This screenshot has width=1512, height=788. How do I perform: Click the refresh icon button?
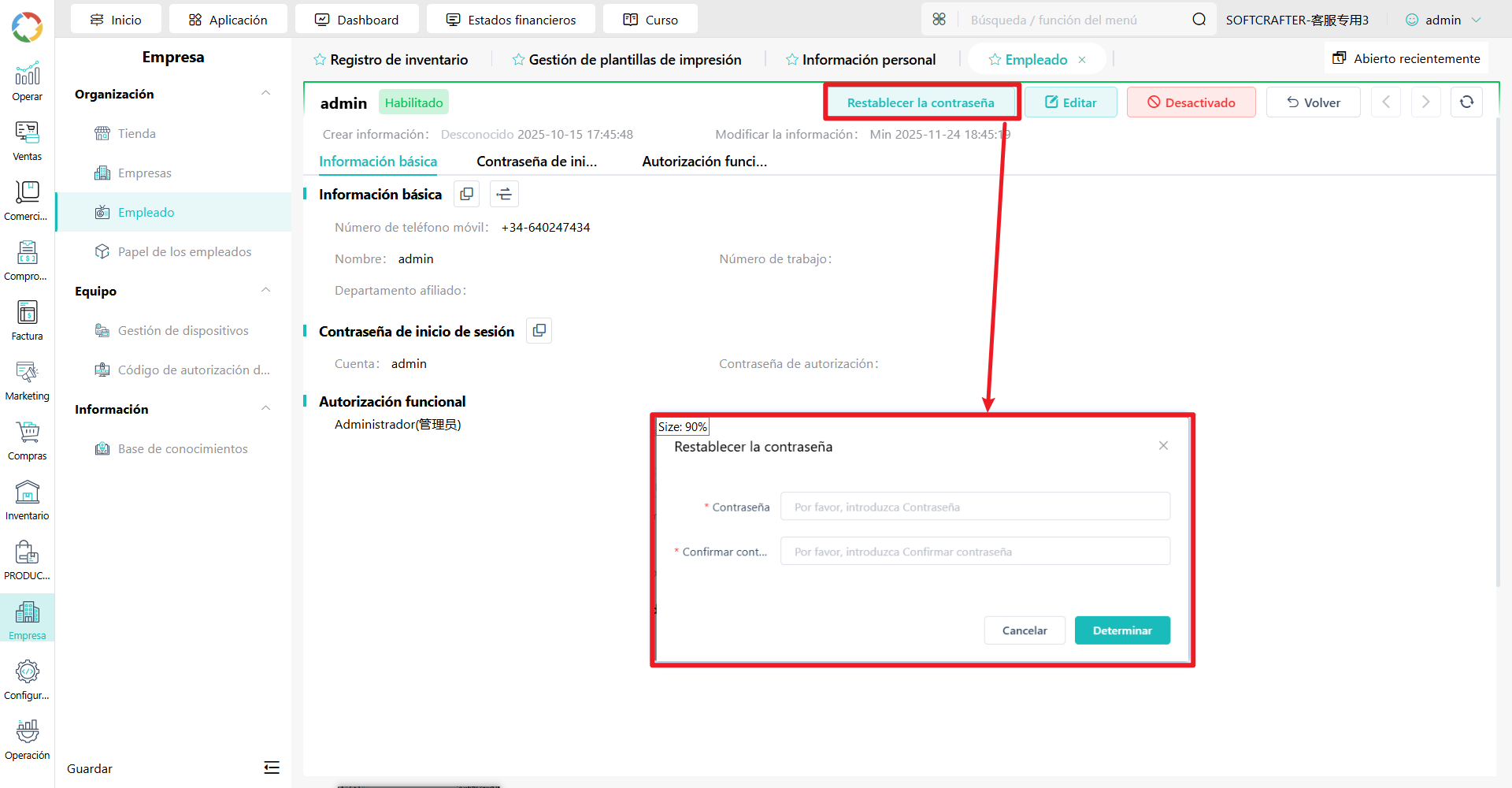tap(1466, 102)
